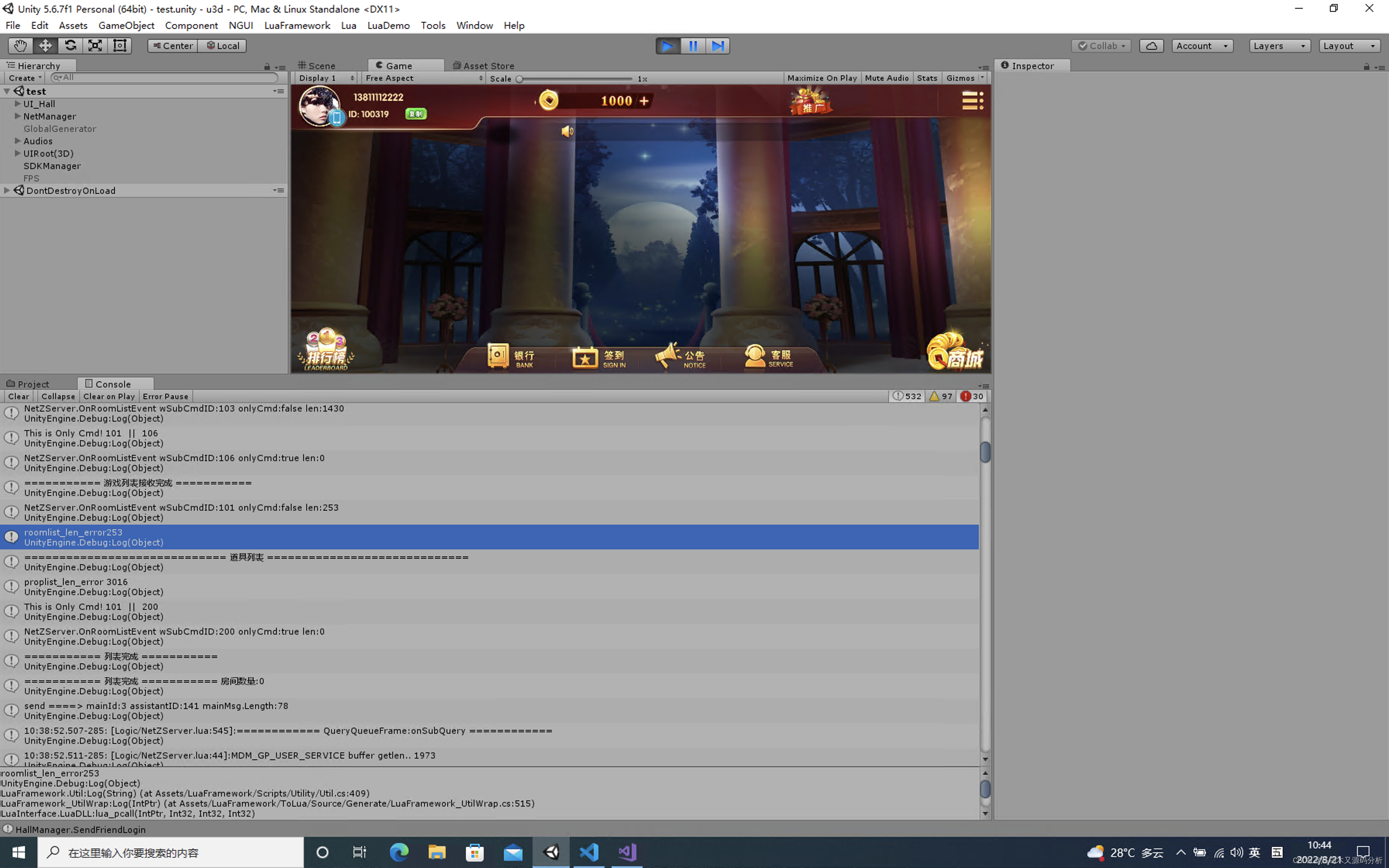Open the Layers dropdown
This screenshot has width=1389, height=868.
[x=1279, y=46]
